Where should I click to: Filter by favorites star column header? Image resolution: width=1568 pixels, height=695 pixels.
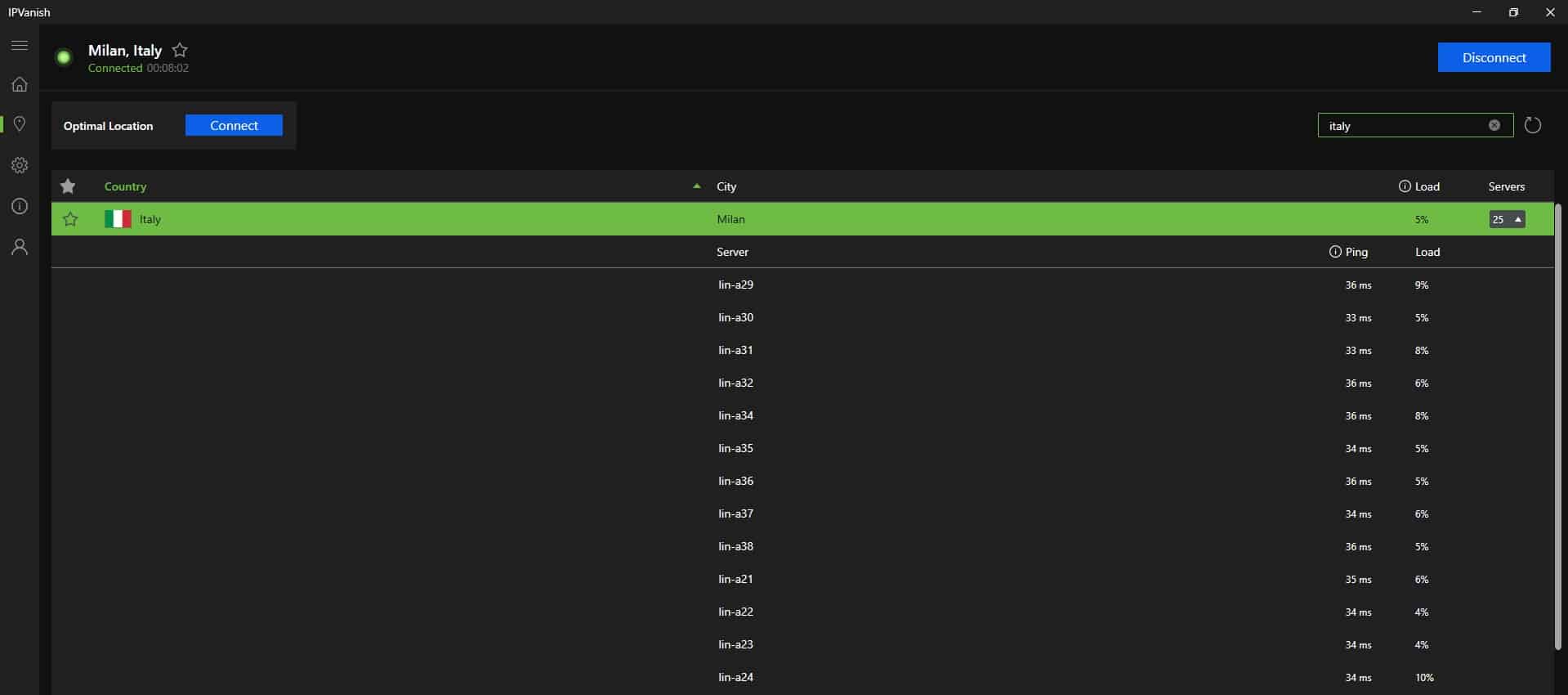[x=68, y=186]
